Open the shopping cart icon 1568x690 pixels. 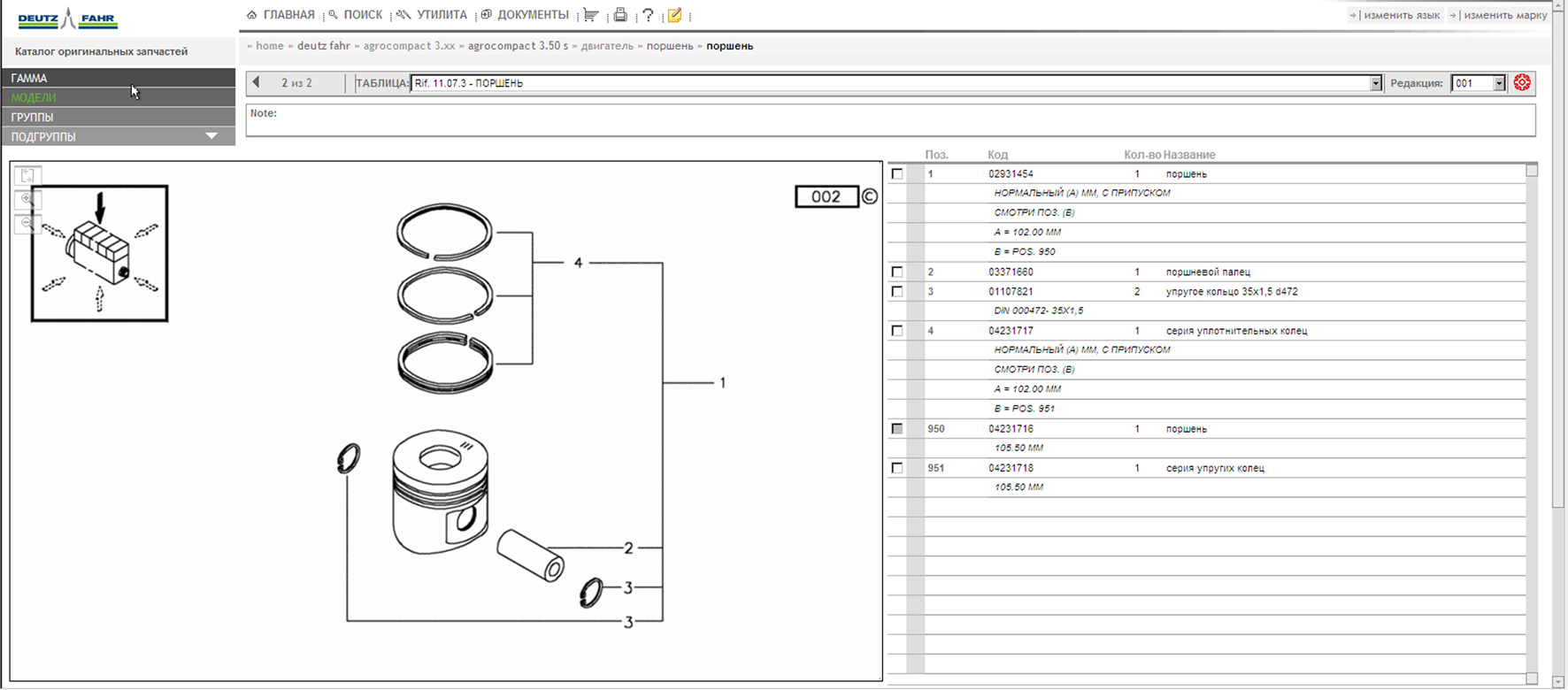coord(591,15)
